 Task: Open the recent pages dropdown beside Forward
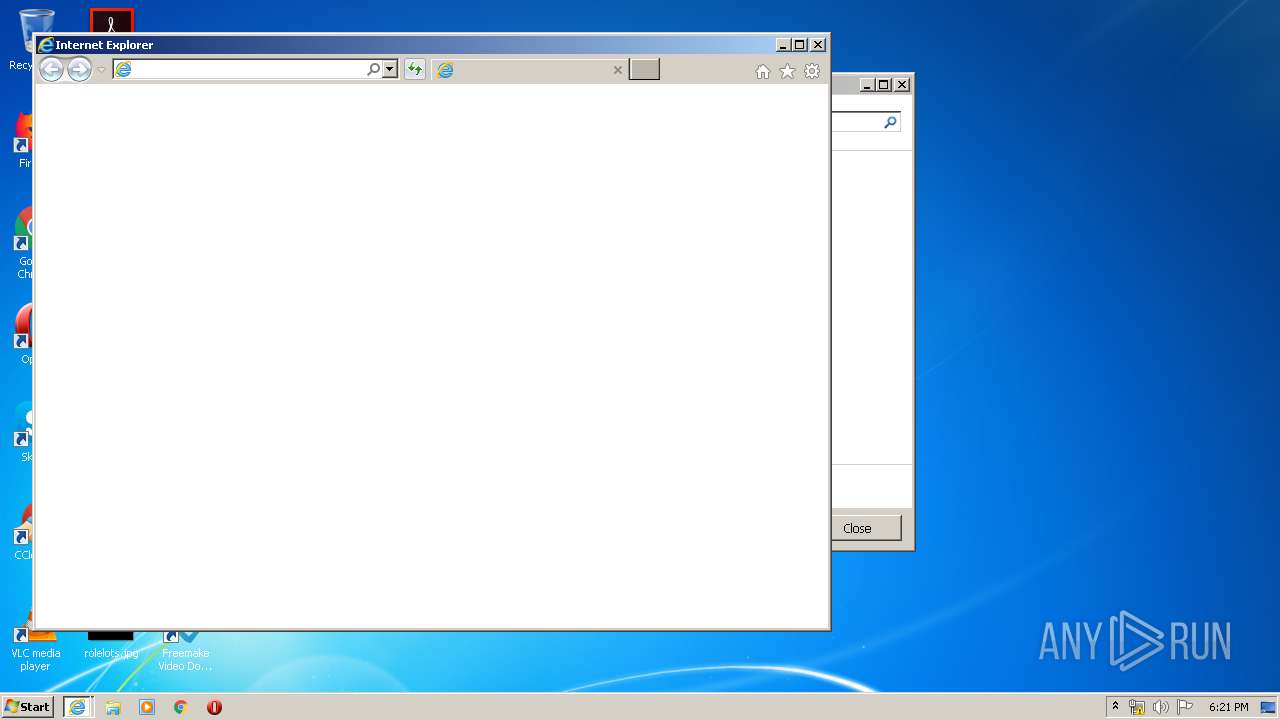(101, 70)
